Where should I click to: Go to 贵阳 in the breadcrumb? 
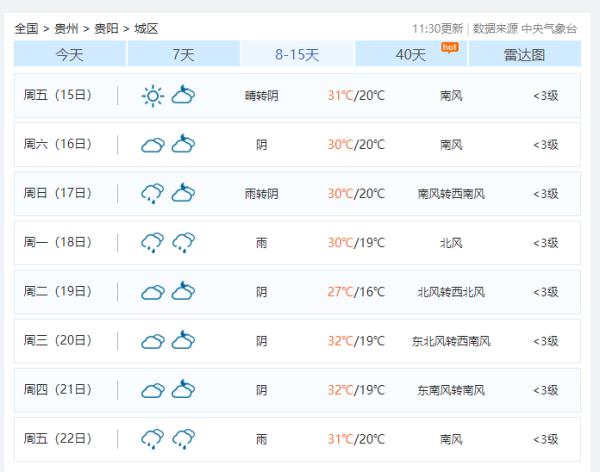(106, 29)
